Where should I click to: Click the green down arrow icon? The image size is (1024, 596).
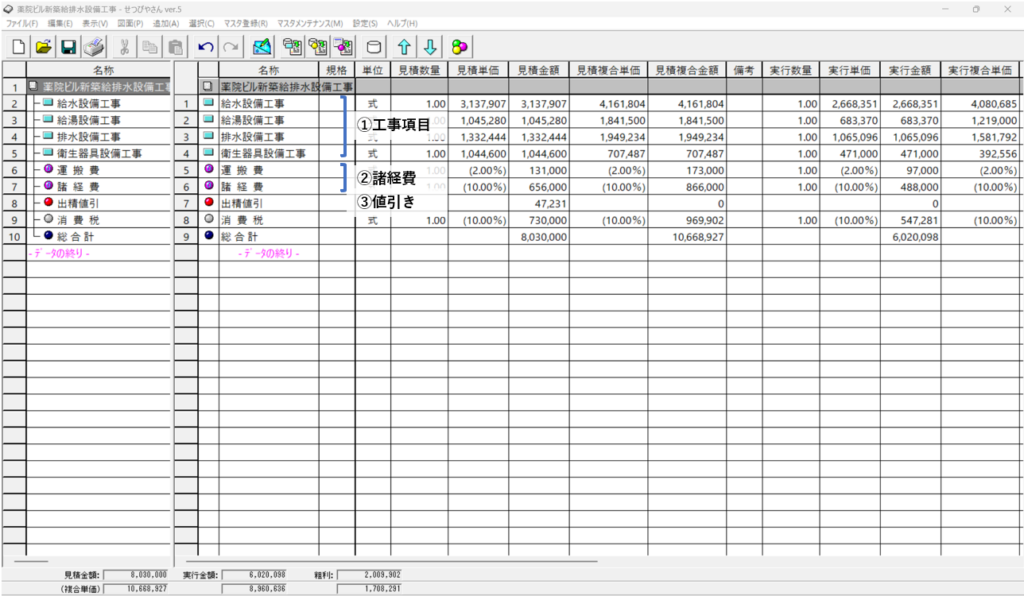click(430, 47)
